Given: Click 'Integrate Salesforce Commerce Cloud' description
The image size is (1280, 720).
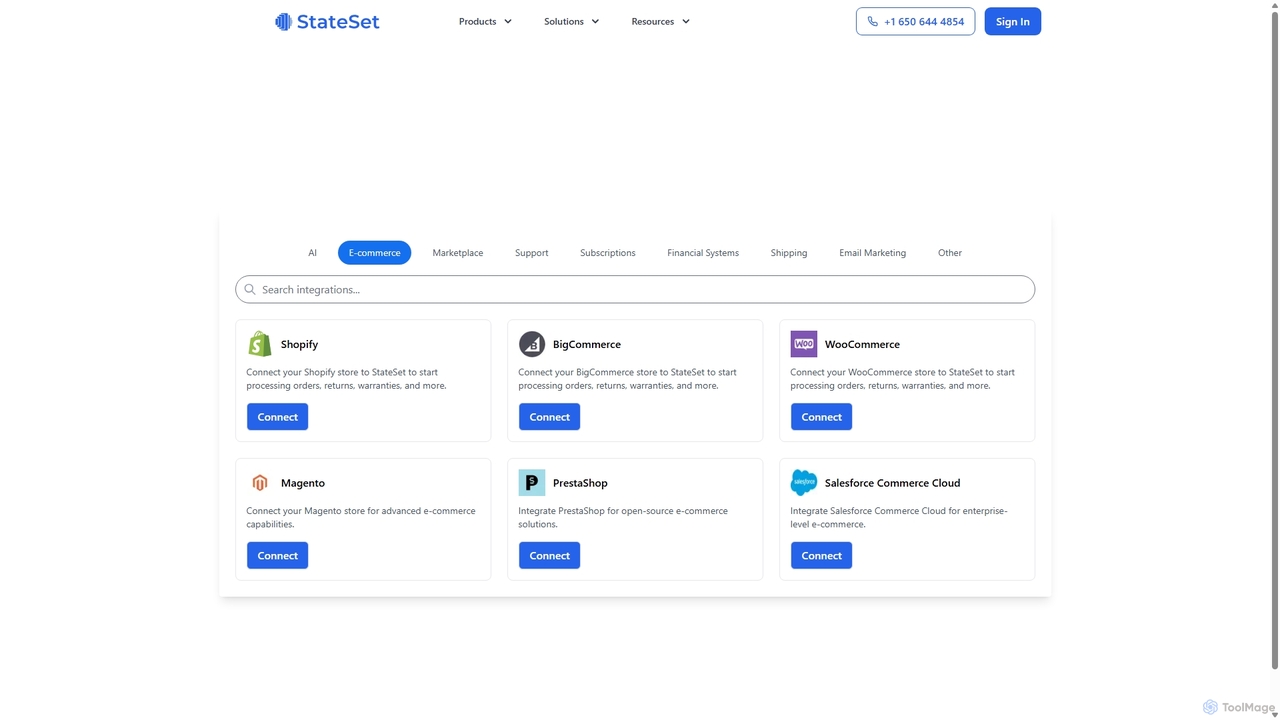Looking at the screenshot, I should 899,518.
